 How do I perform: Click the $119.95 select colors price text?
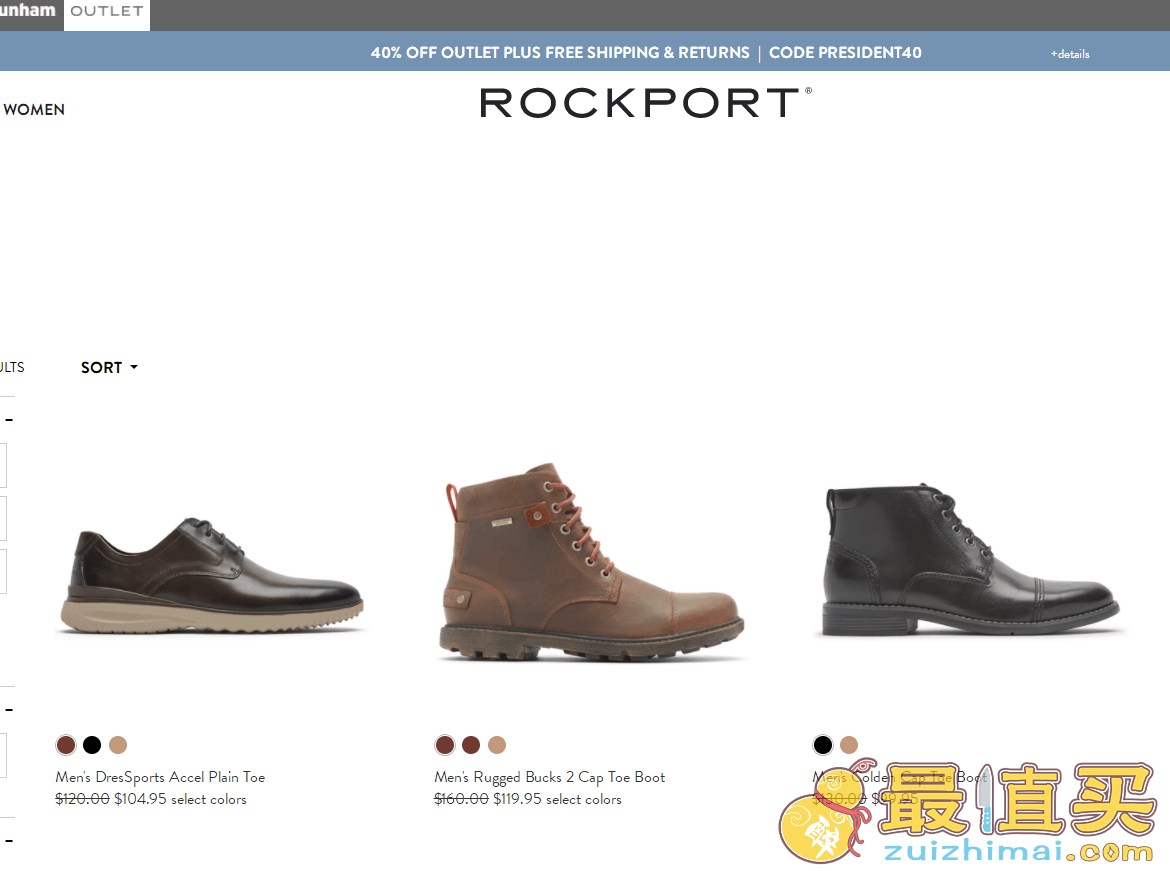[x=557, y=799]
